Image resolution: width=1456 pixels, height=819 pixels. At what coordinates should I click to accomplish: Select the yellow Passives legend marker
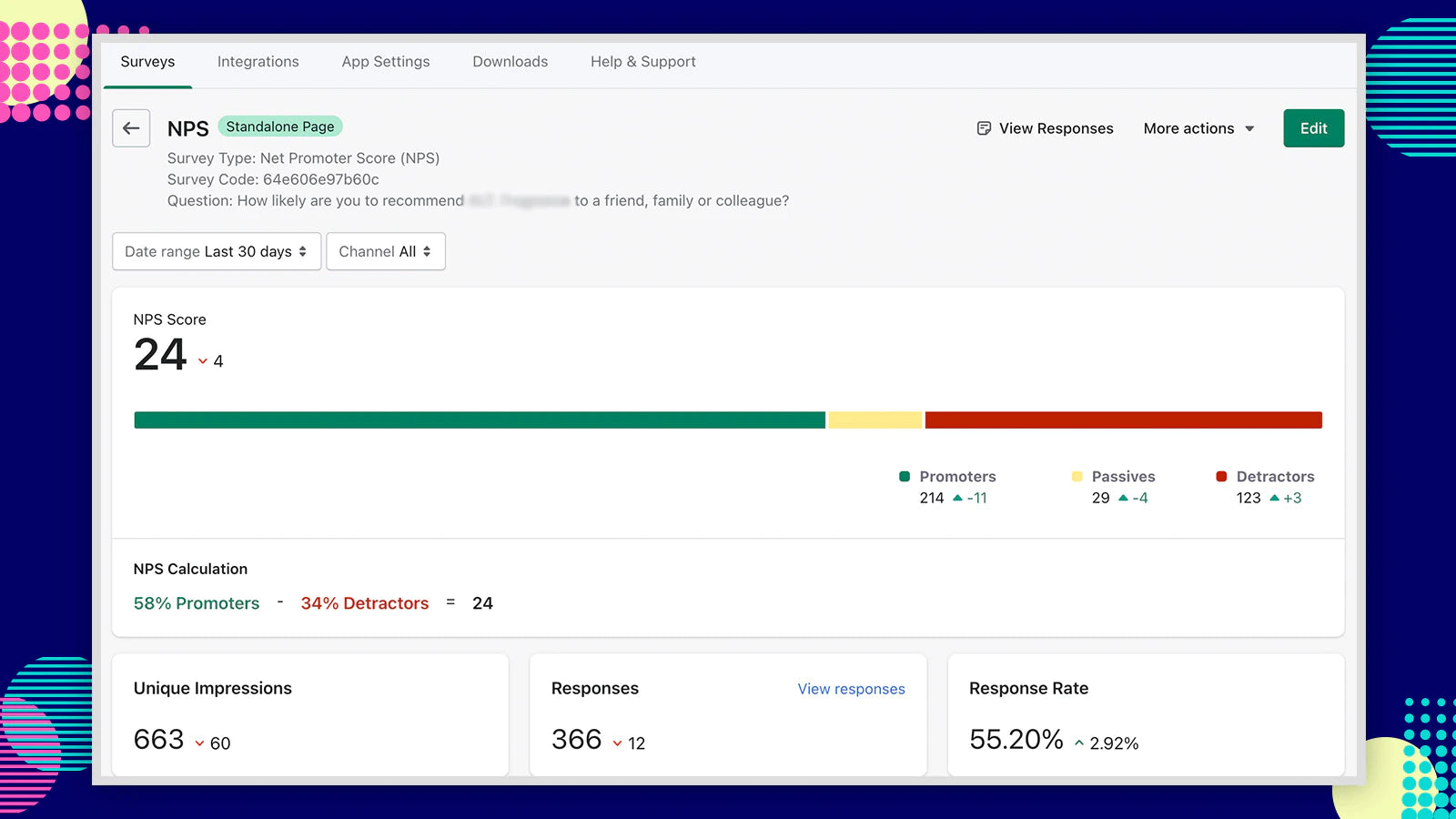click(x=1078, y=476)
